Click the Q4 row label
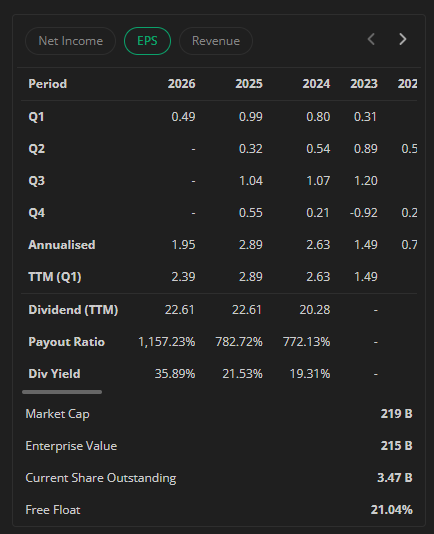The width and height of the screenshot is (434, 534). point(37,213)
